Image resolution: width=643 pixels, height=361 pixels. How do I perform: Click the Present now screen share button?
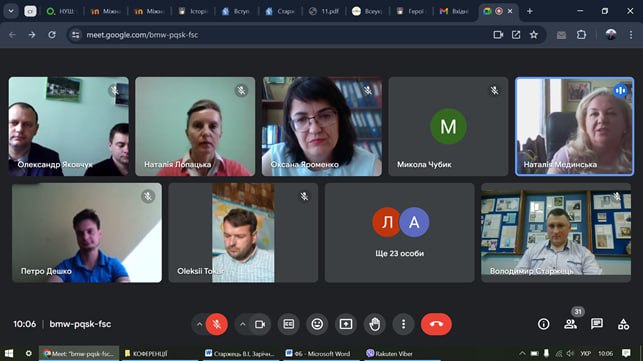coord(346,324)
